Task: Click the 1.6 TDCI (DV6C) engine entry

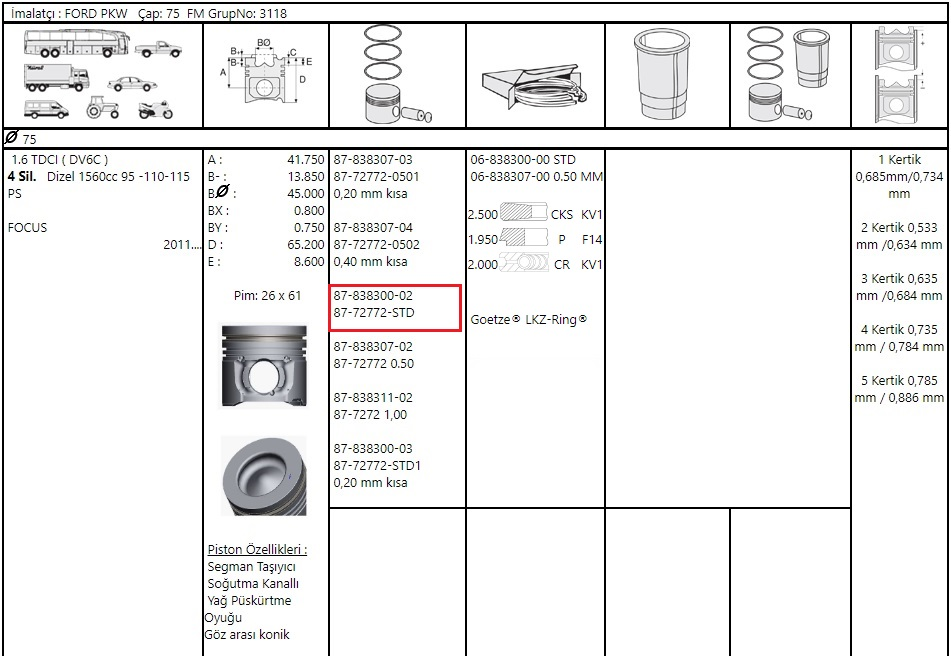Action: point(60,160)
